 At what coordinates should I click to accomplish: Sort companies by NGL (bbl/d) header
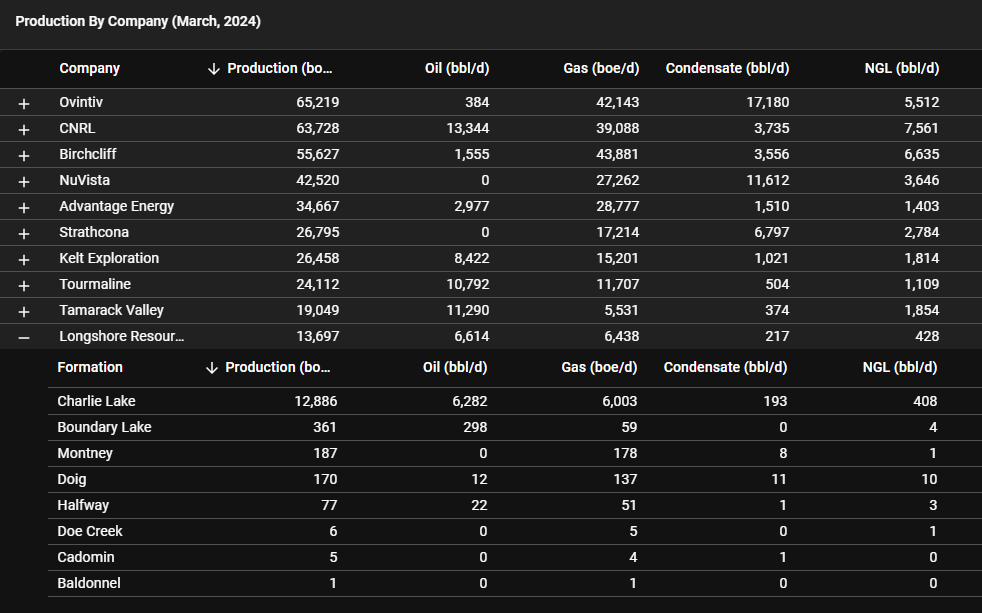coord(902,68)
